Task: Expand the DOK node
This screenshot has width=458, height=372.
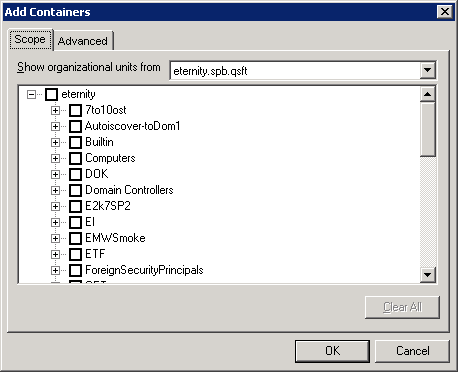Action: click(x=55, y=174)
